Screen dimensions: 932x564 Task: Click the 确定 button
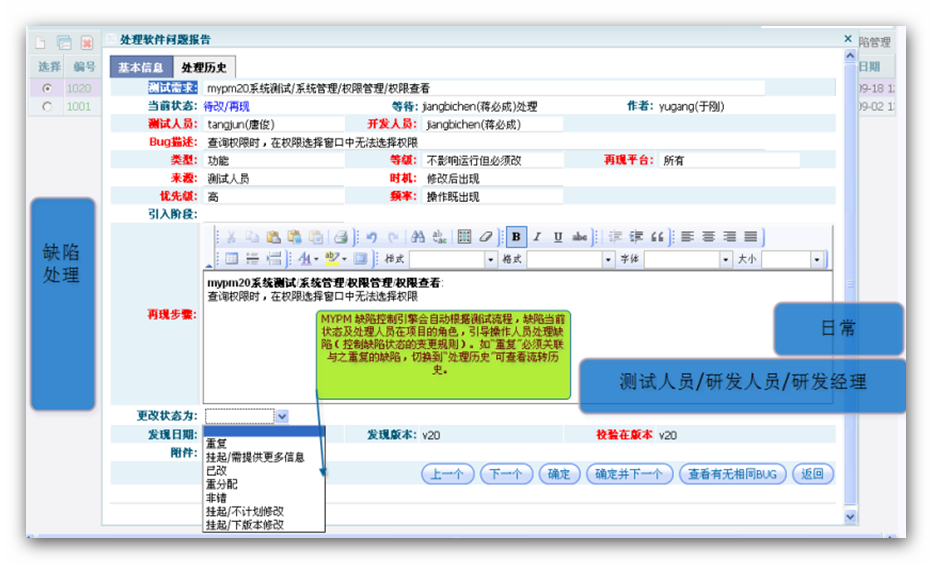559,474
